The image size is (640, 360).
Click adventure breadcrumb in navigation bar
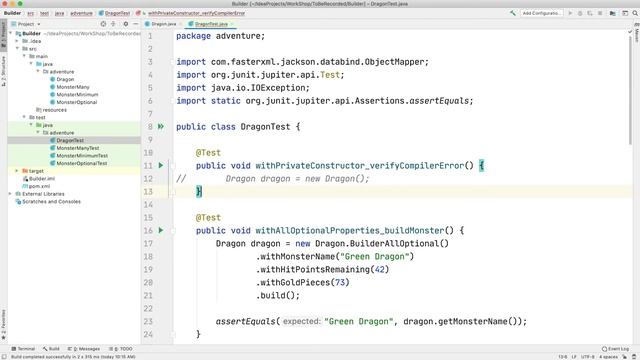pos(81,13)
